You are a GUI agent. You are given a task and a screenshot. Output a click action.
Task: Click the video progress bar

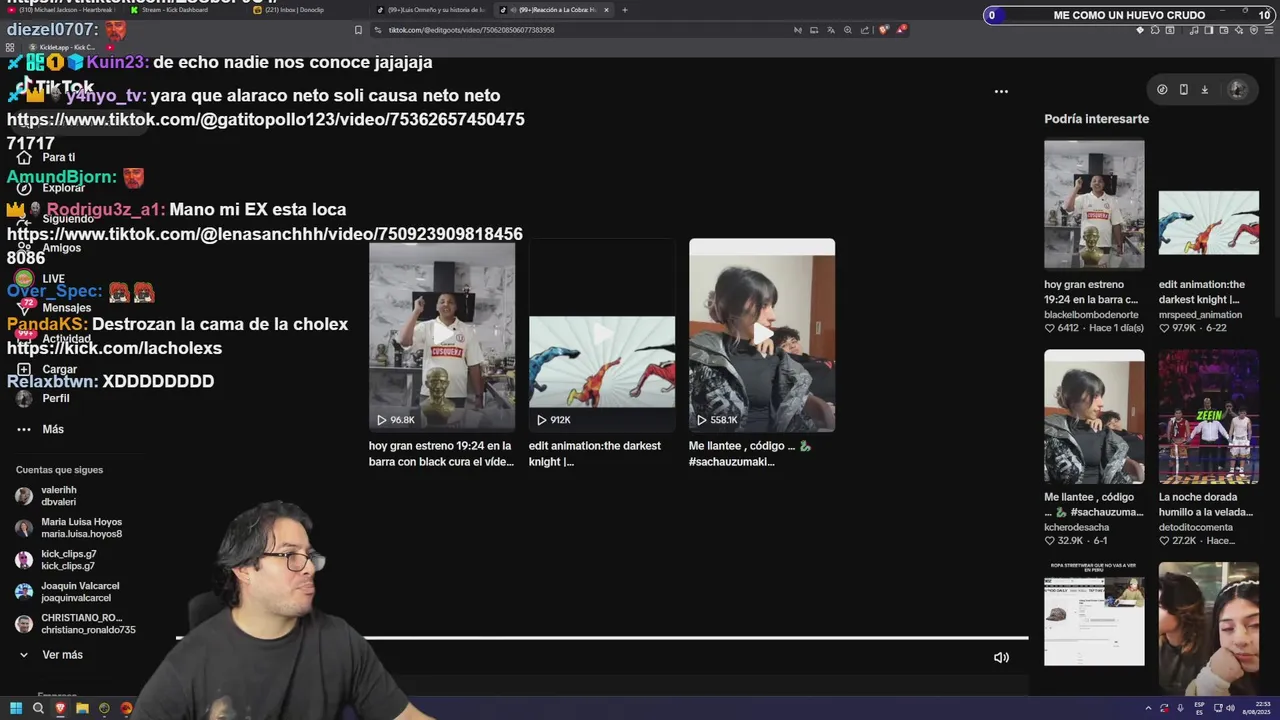pos(602,637)
